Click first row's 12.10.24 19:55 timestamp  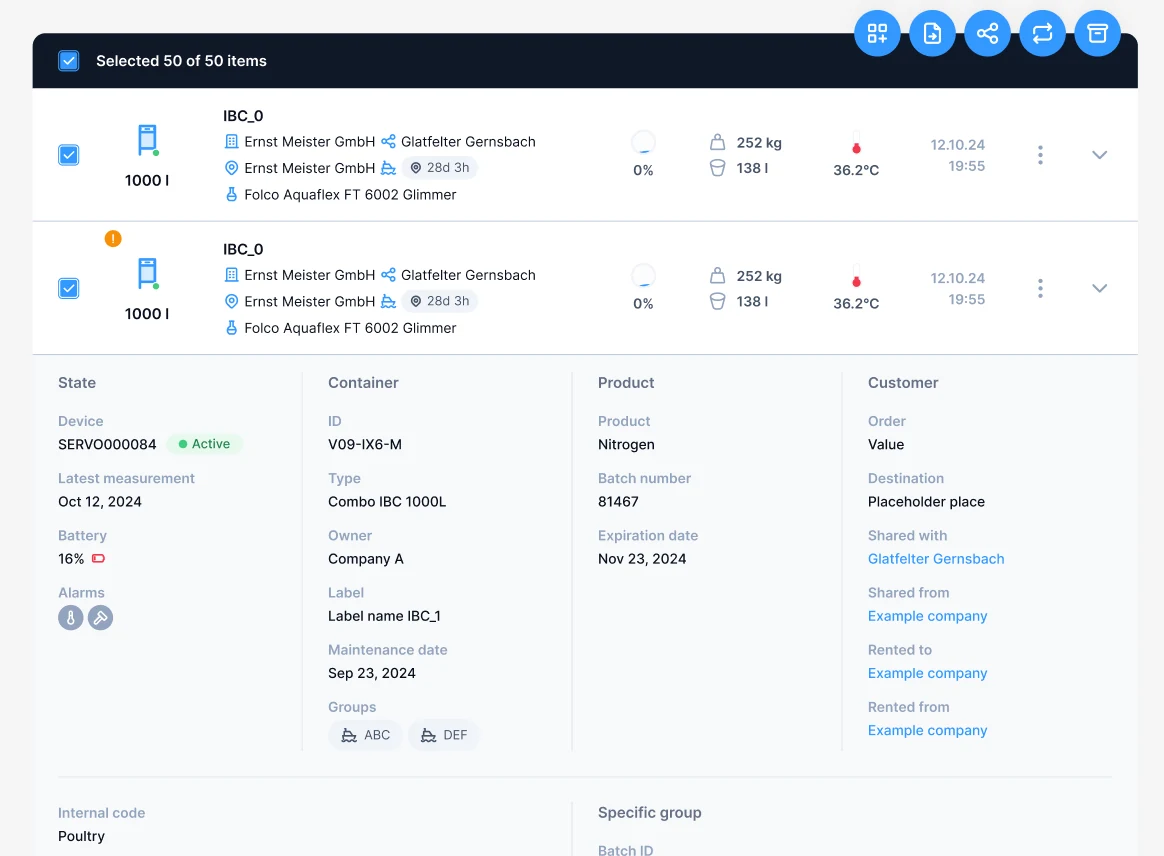(x=958, y=155)
